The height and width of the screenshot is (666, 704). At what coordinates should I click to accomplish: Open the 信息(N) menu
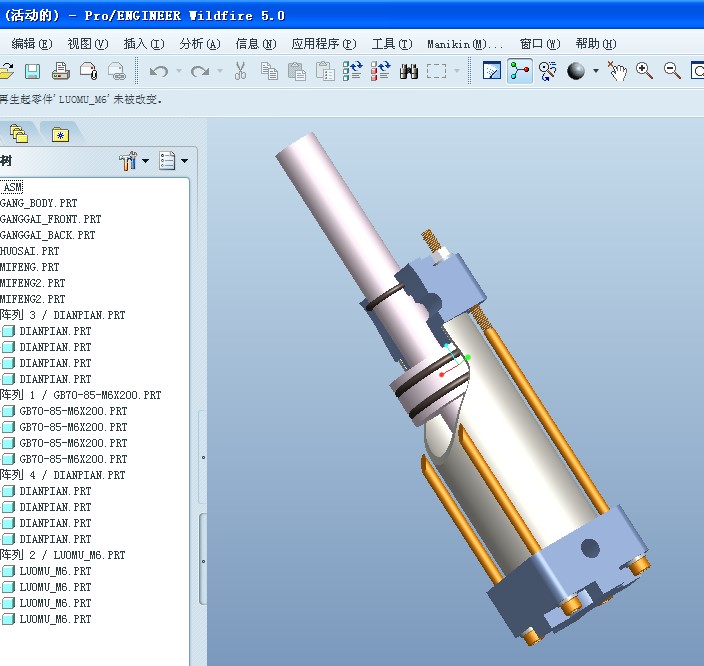coord(255,44)
